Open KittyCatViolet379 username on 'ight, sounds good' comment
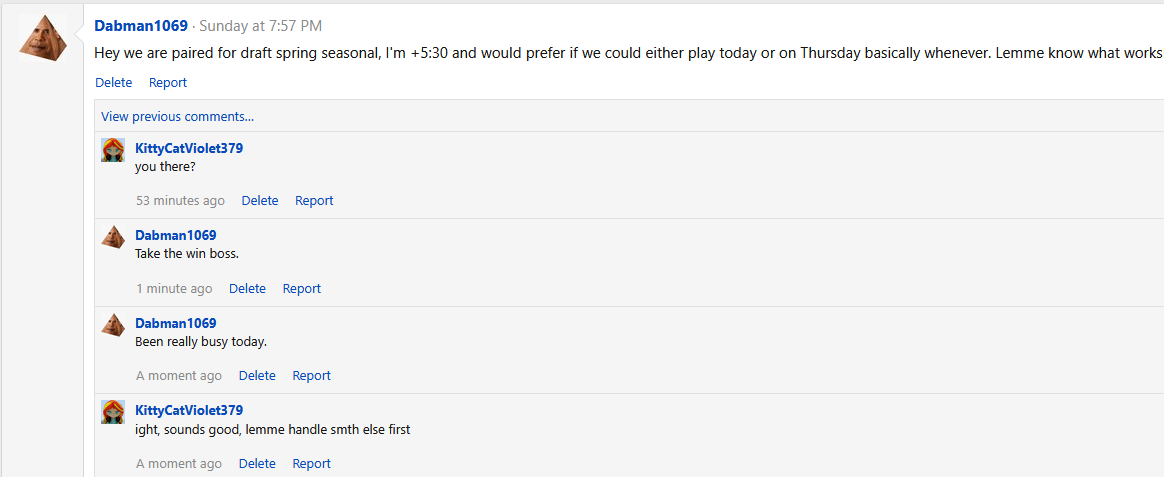This screenshot has height=477, width=1164. (x=189, y=410)
